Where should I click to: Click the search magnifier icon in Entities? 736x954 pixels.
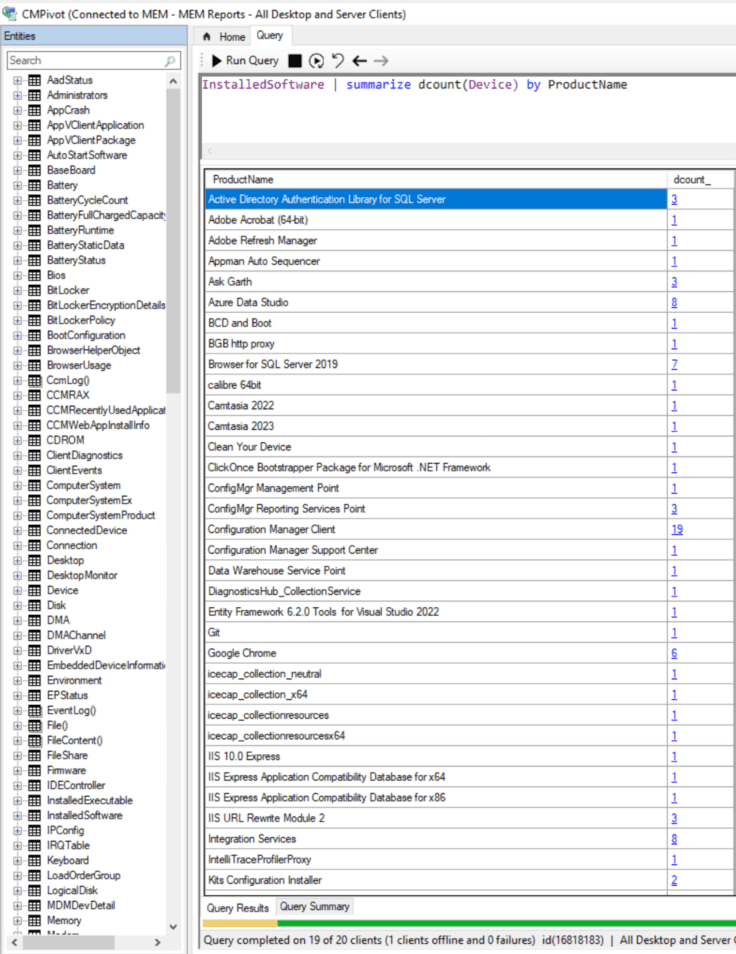click(170, 61)
